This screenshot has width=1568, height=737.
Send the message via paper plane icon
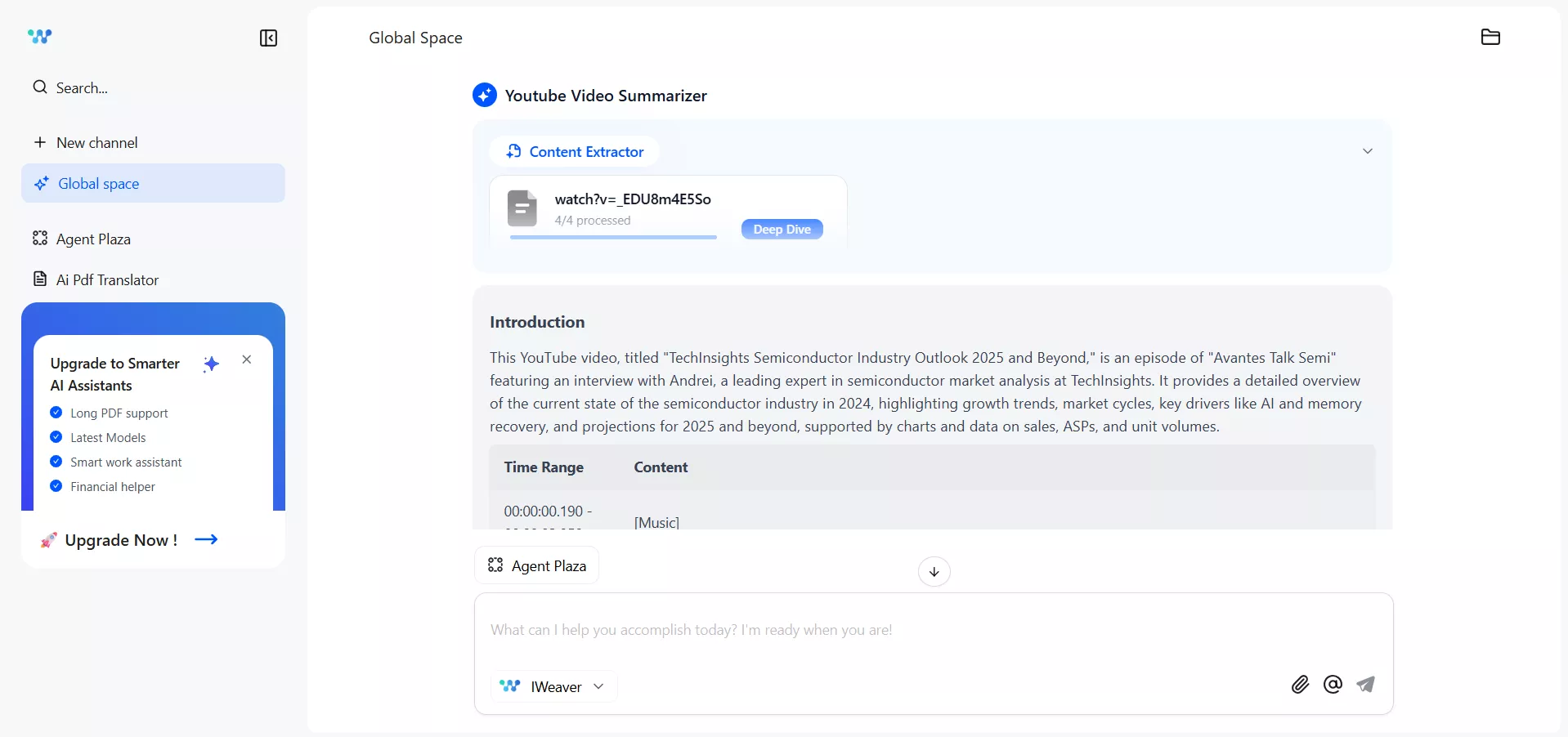[x=1366, y=686]
